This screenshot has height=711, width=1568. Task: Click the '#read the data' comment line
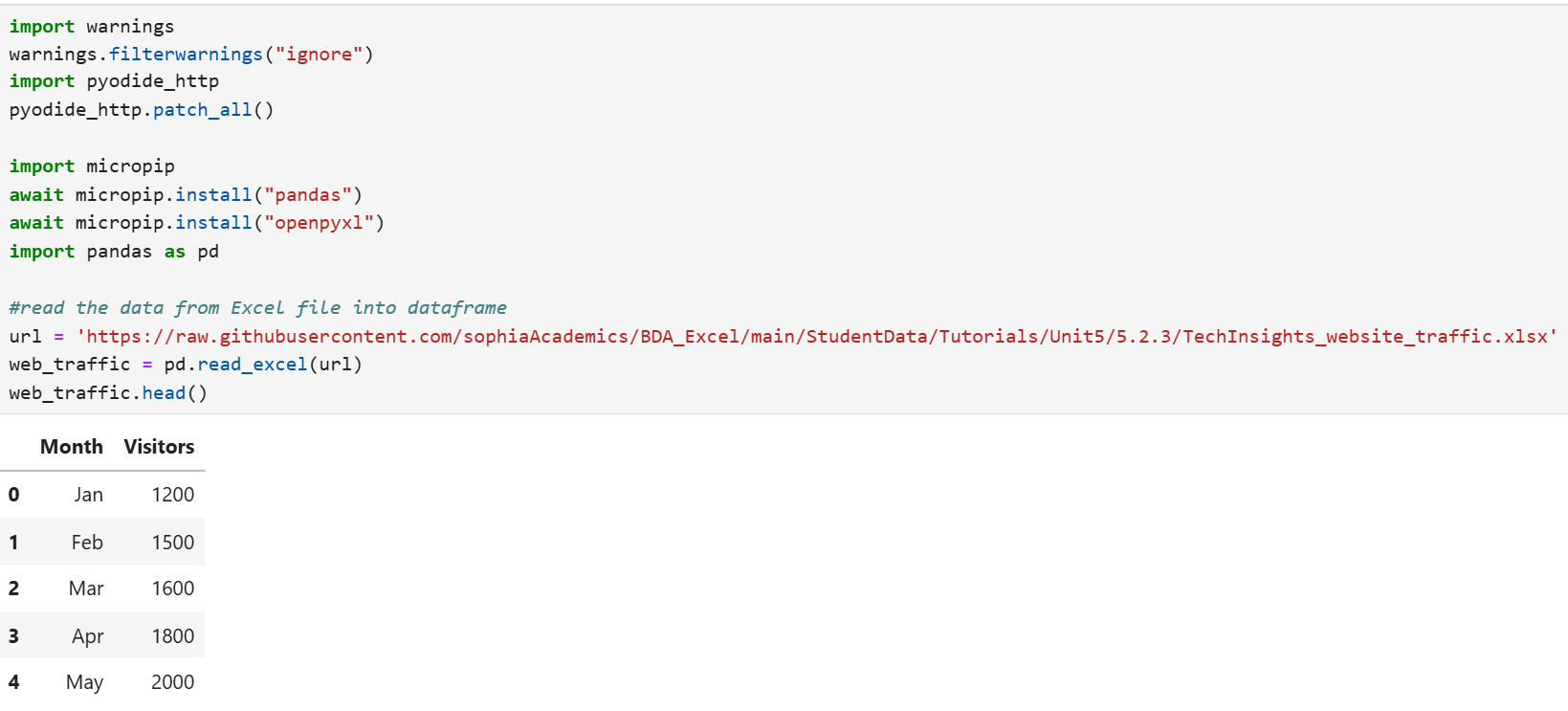pos(257,308)
